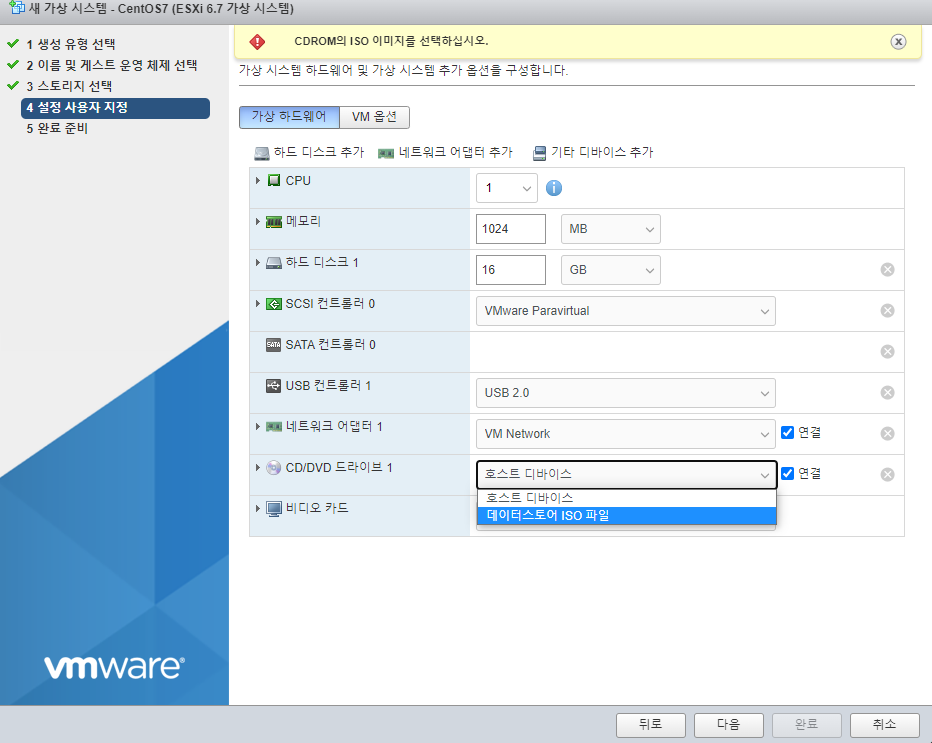The width and height of the screenshot is (932, 743).
Task: Expand the 메모리 settings row
Action: point(258,221)
